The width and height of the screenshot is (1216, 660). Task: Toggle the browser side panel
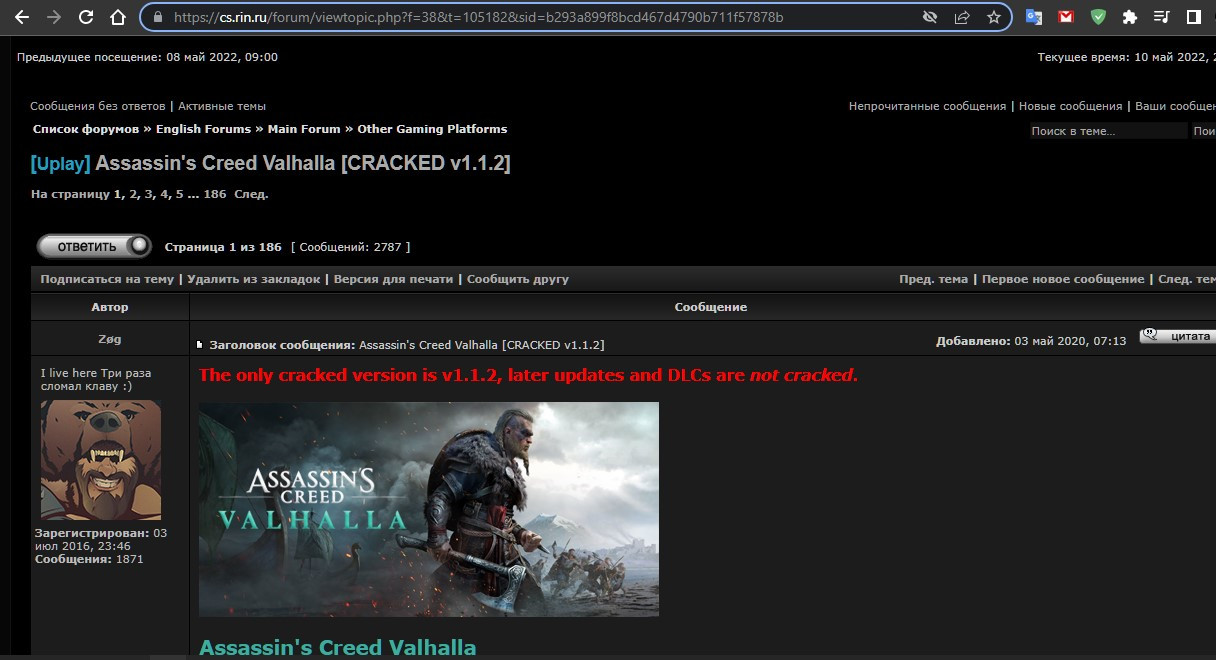coord(1193,17)
